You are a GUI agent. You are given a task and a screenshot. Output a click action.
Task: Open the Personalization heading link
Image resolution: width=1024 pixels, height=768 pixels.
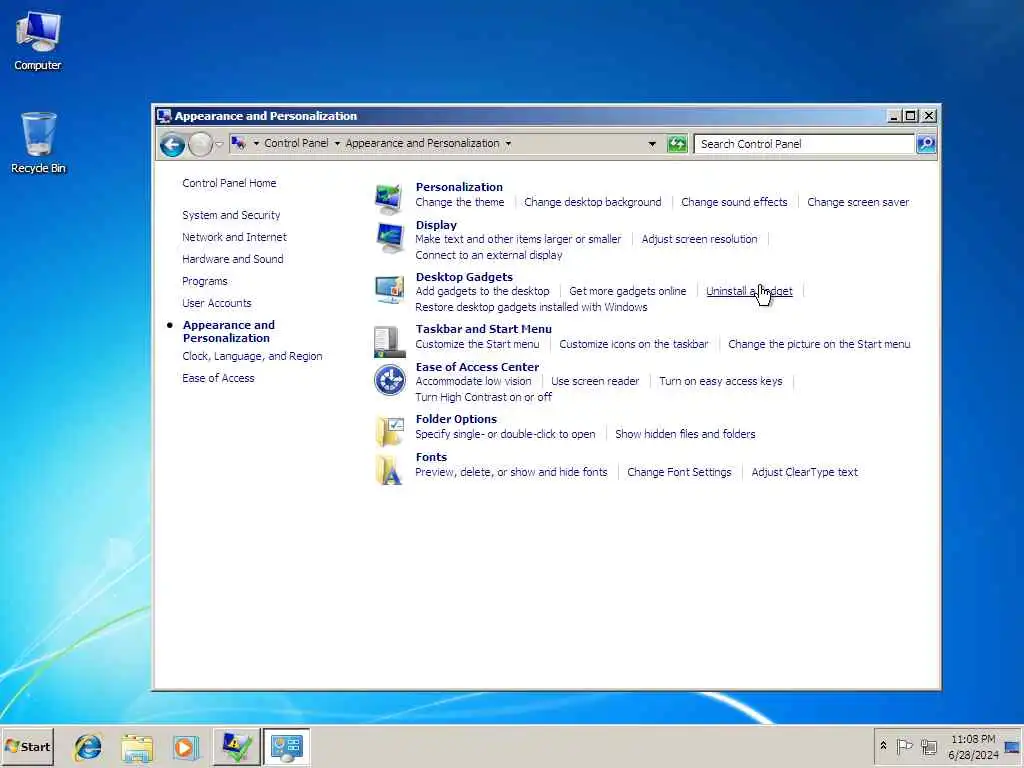click(x=459, y=187)
